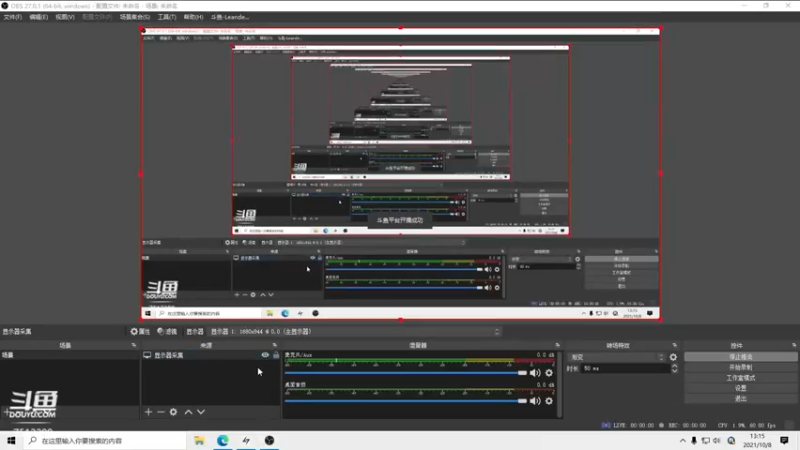Screen dimensions: 800x450
Task: Toggle 工作室模式 studio mode button
Action: pyautogui.click(x=740, y=378)
